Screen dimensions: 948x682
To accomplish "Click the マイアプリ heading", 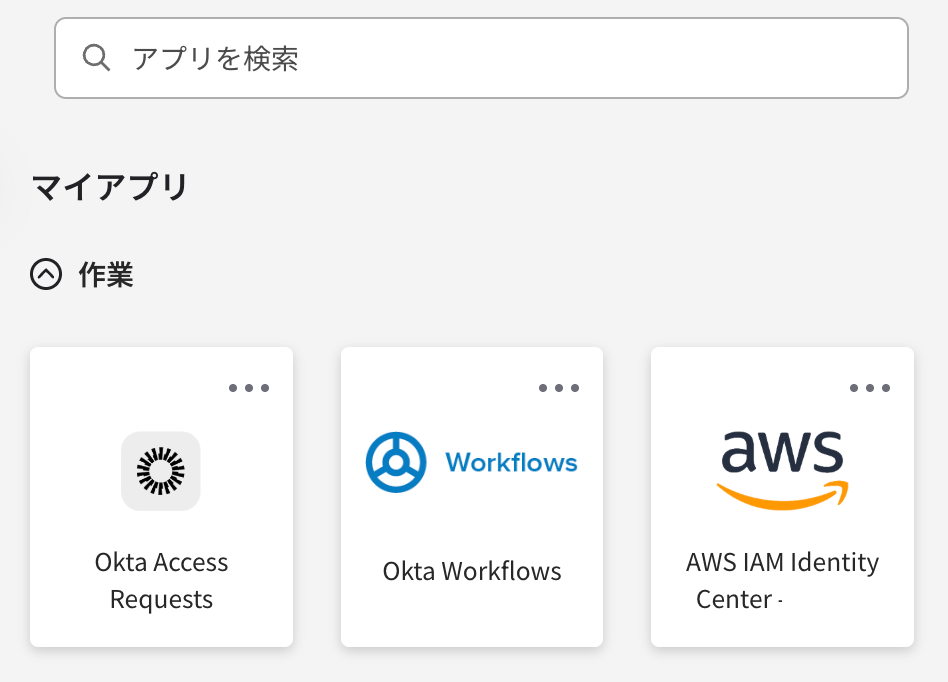I will tap(110, 187).
